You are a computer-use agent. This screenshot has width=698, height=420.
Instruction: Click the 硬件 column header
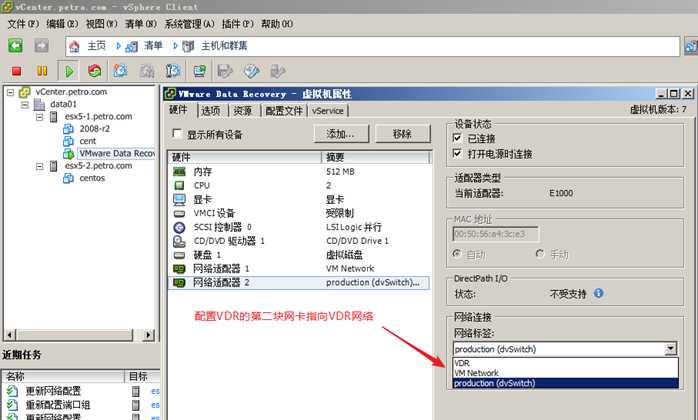pos(244,157)
